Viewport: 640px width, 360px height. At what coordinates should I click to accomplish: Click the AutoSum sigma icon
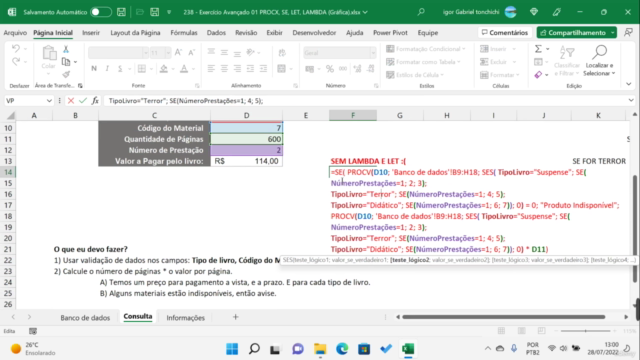click(538, 49)
